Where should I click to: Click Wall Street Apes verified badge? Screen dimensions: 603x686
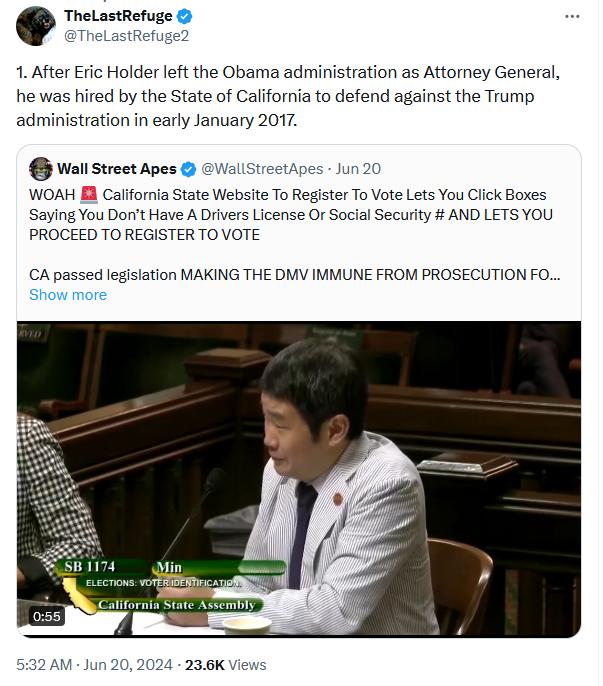[189, 169]
